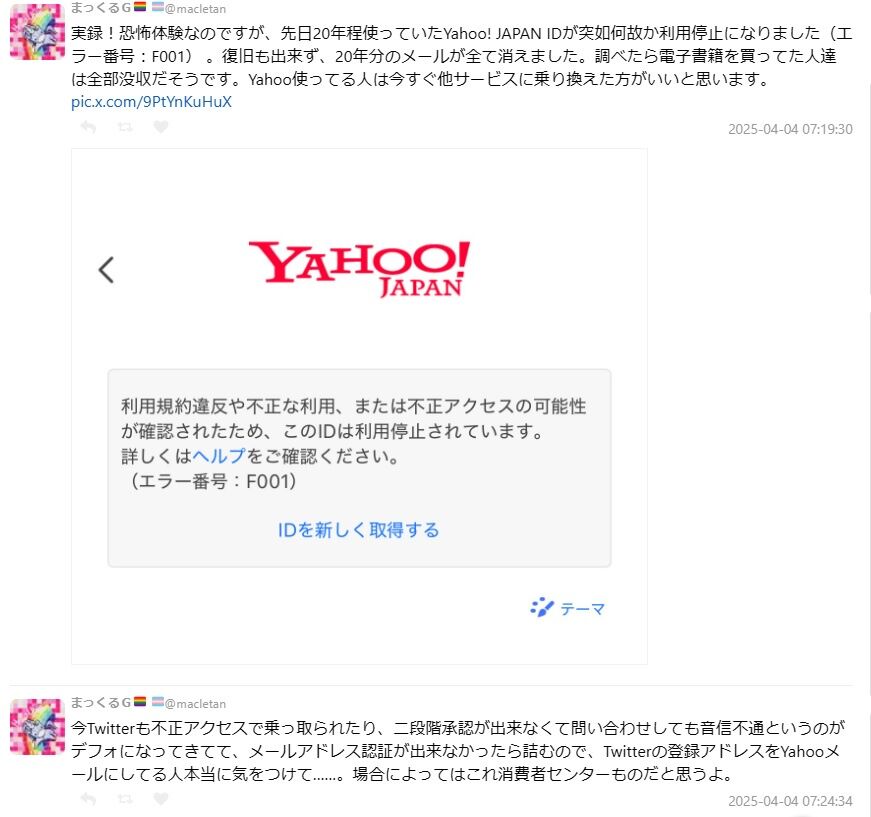Click timestamp 2025-04-04 07:19:30

[790, 129]
